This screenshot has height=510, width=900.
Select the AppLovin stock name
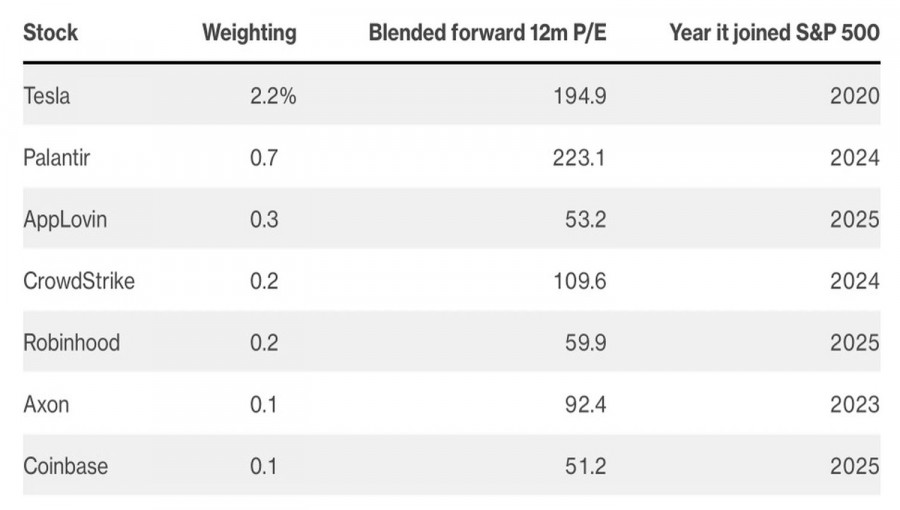click(x=64, y=219)
